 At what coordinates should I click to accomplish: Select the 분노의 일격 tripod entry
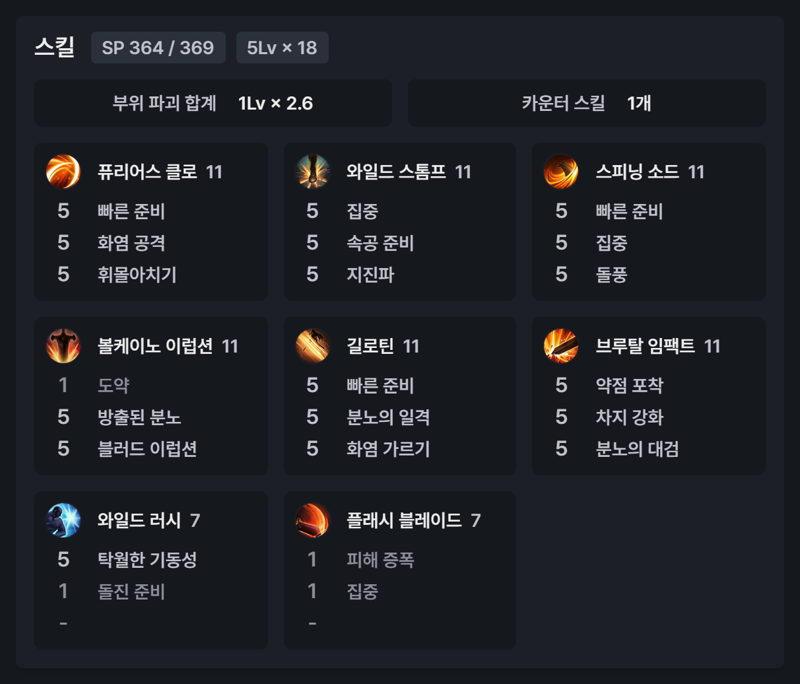point(388,417)
